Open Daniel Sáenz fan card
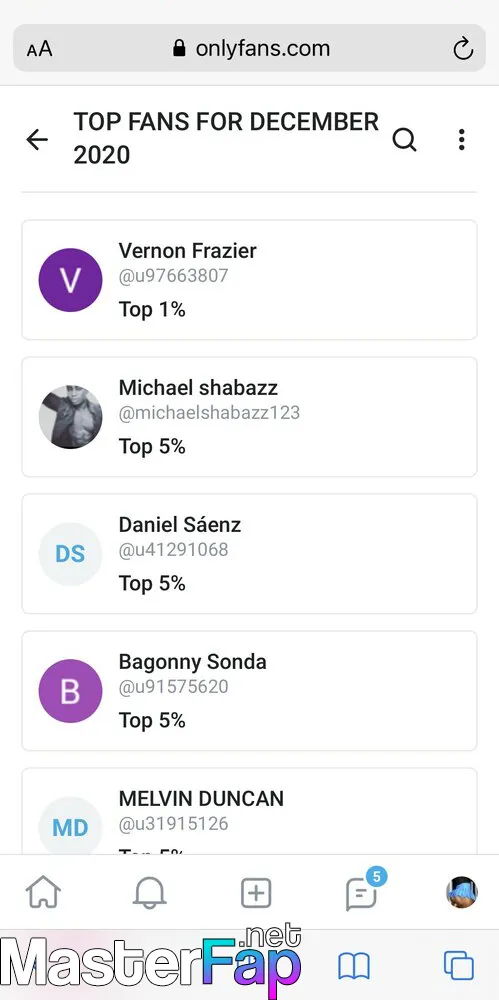Image resolution: width=499 pixels, height=1000 pixels. 250,554
